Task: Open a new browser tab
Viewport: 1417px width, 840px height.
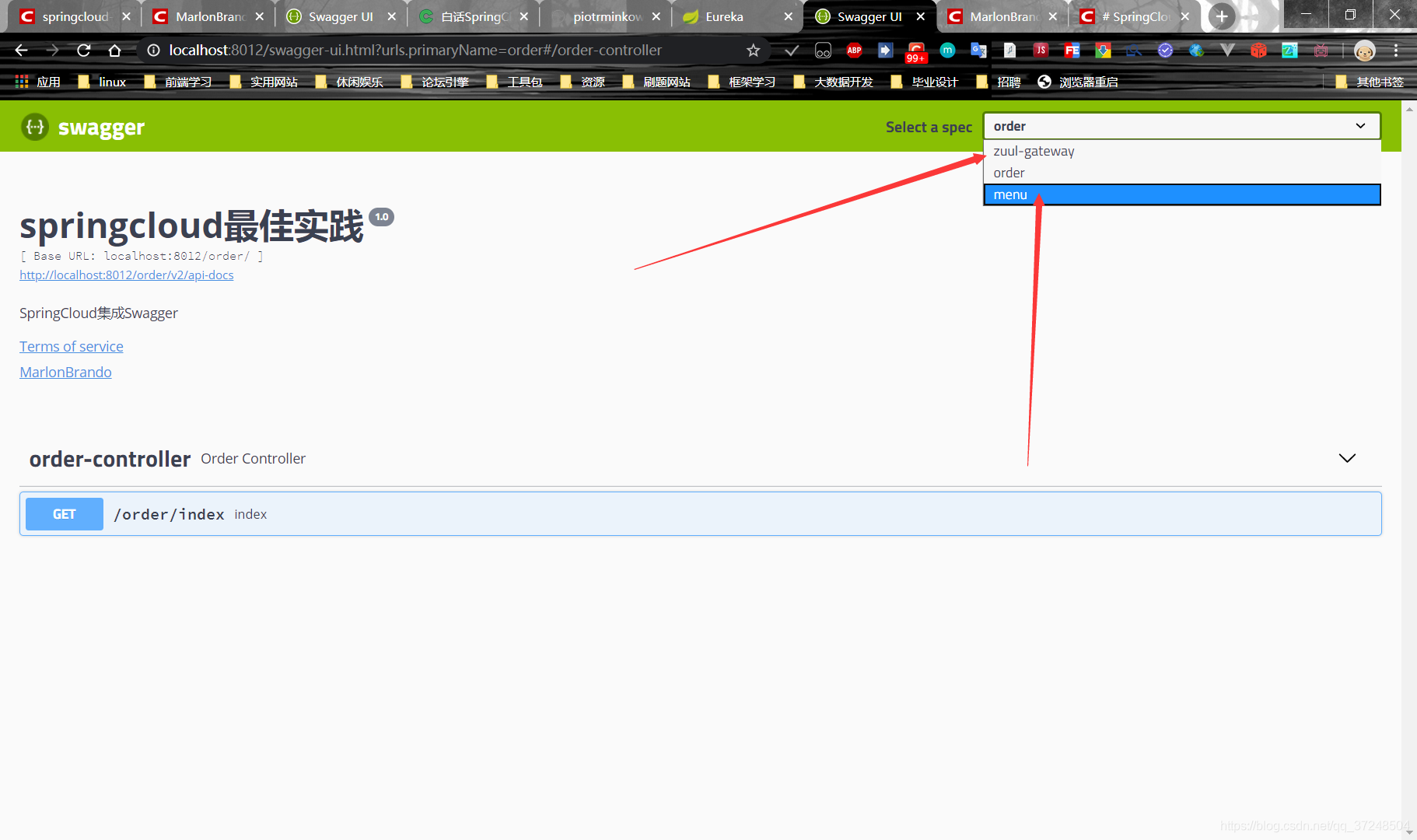Action: click(x=1222, y=16)
